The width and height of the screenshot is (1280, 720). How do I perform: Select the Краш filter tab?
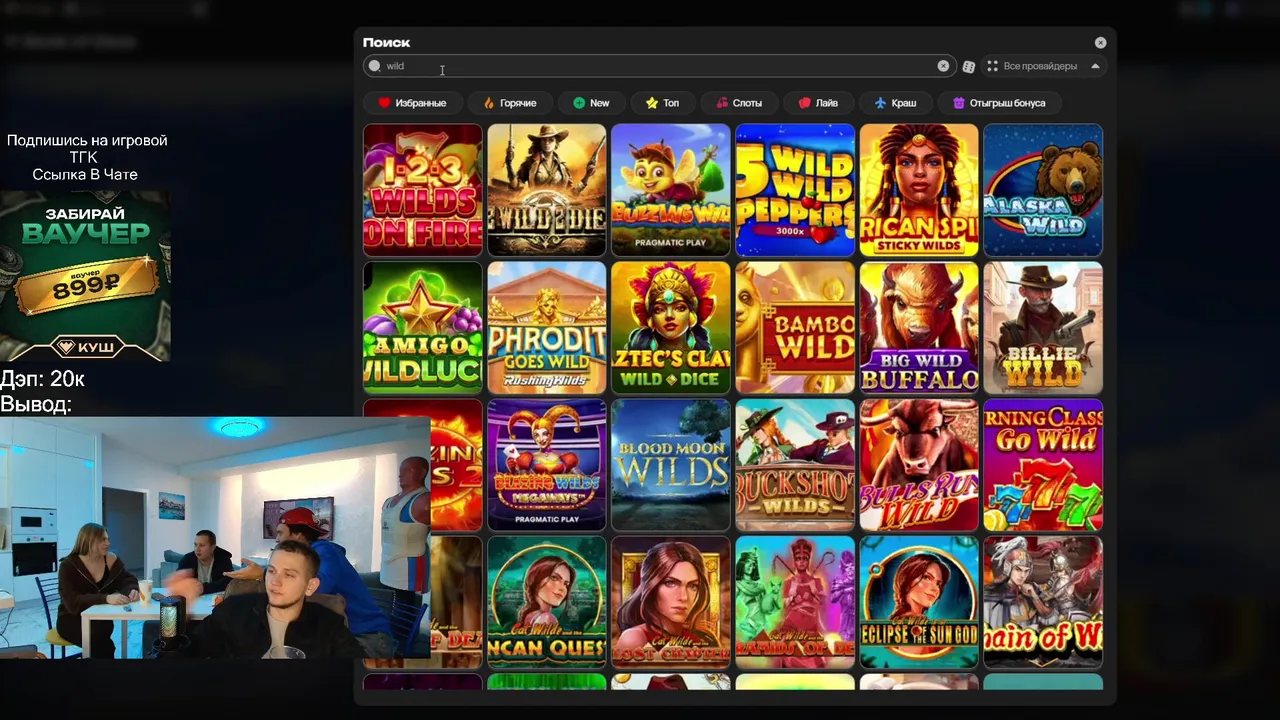pyautogui.click(x=895, y=103)
